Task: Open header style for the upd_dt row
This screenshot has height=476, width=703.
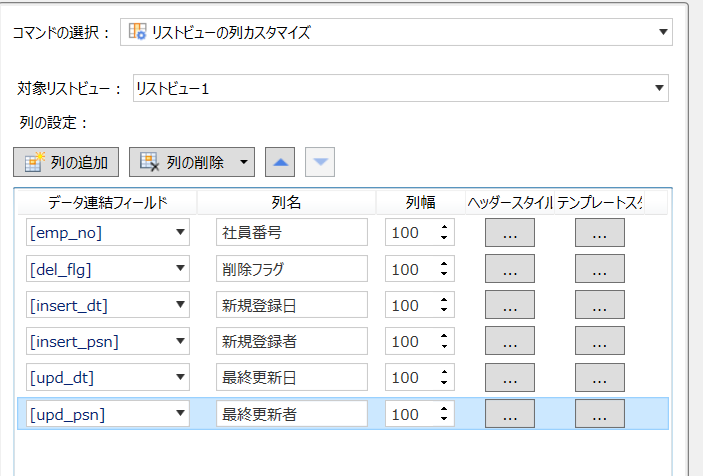Action: pos(509,377)
